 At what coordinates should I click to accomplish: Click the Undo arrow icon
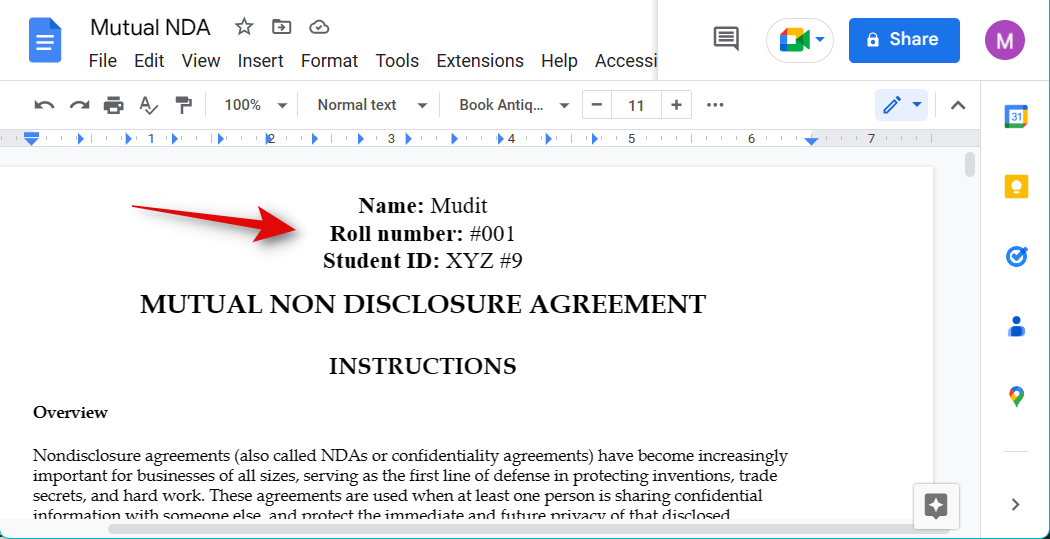[x=44, y=105]
